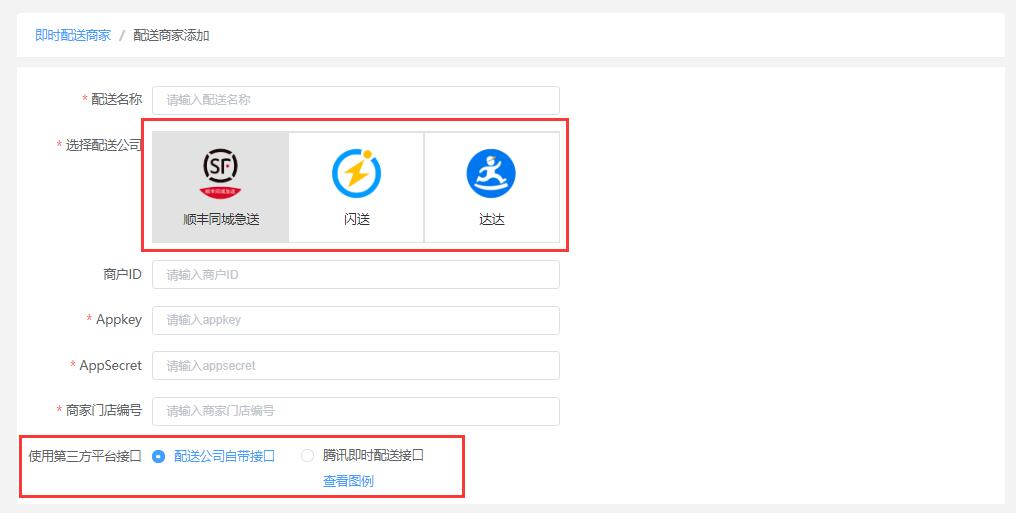This screenshot has height=513, width=1016.
Task: Focus the 商家门店编号 input field
Action: coord(356,411)
